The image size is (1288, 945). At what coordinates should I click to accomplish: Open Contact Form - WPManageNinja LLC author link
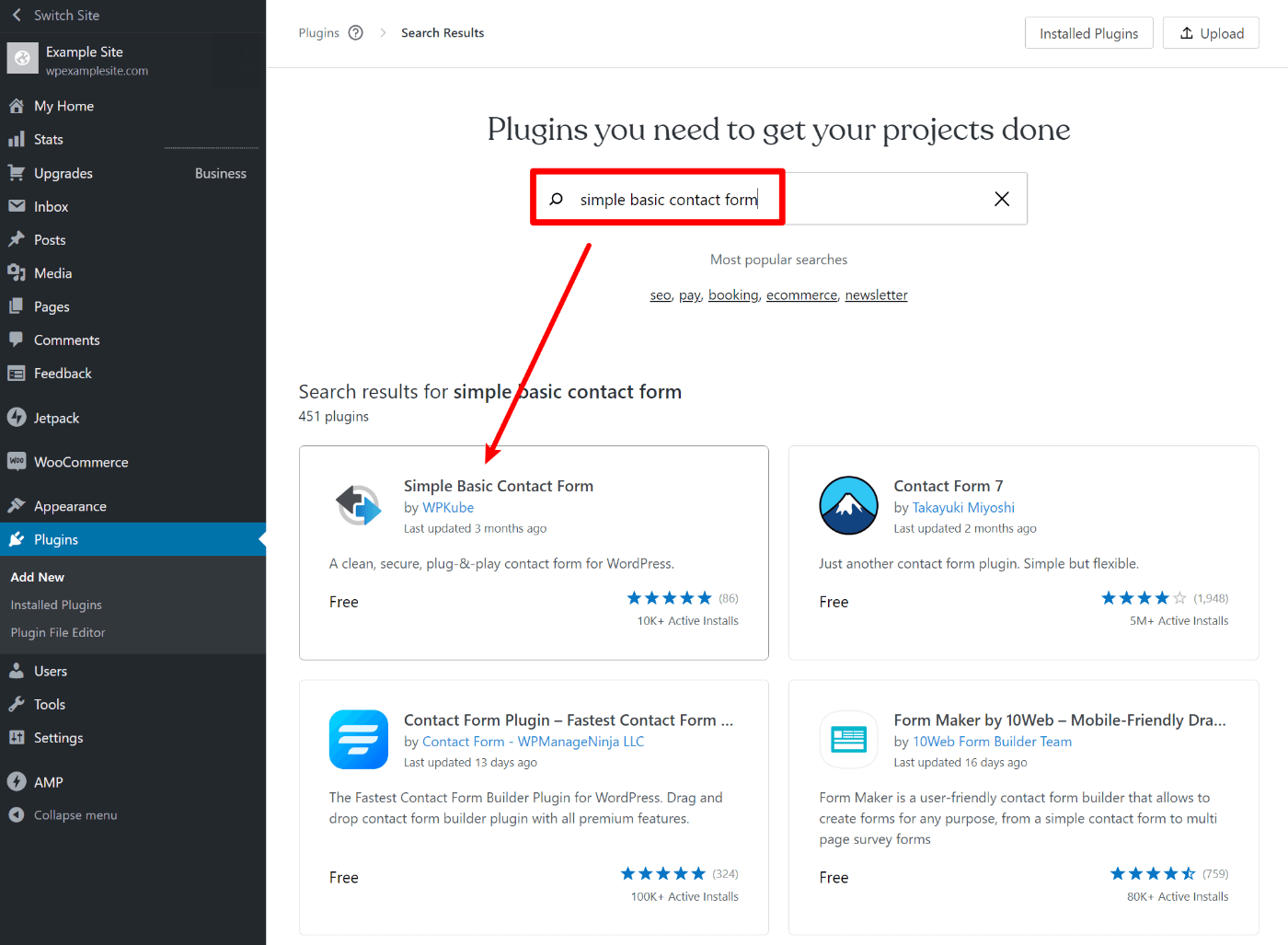[533, 741]
